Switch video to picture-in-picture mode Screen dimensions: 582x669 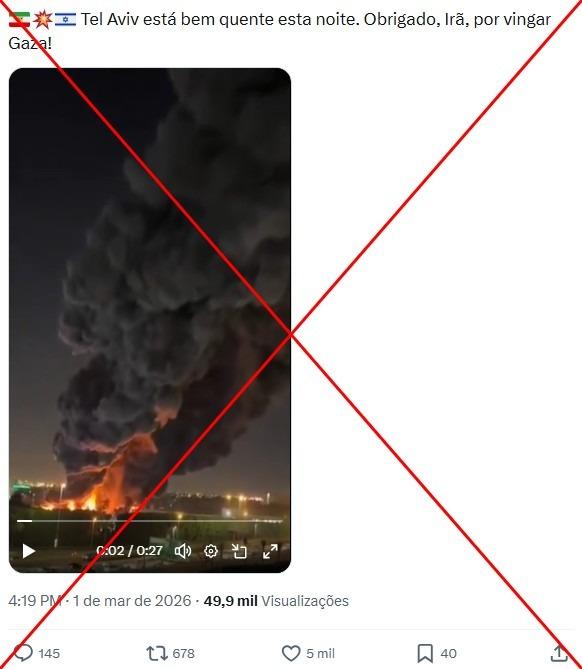tap(239, 551)
